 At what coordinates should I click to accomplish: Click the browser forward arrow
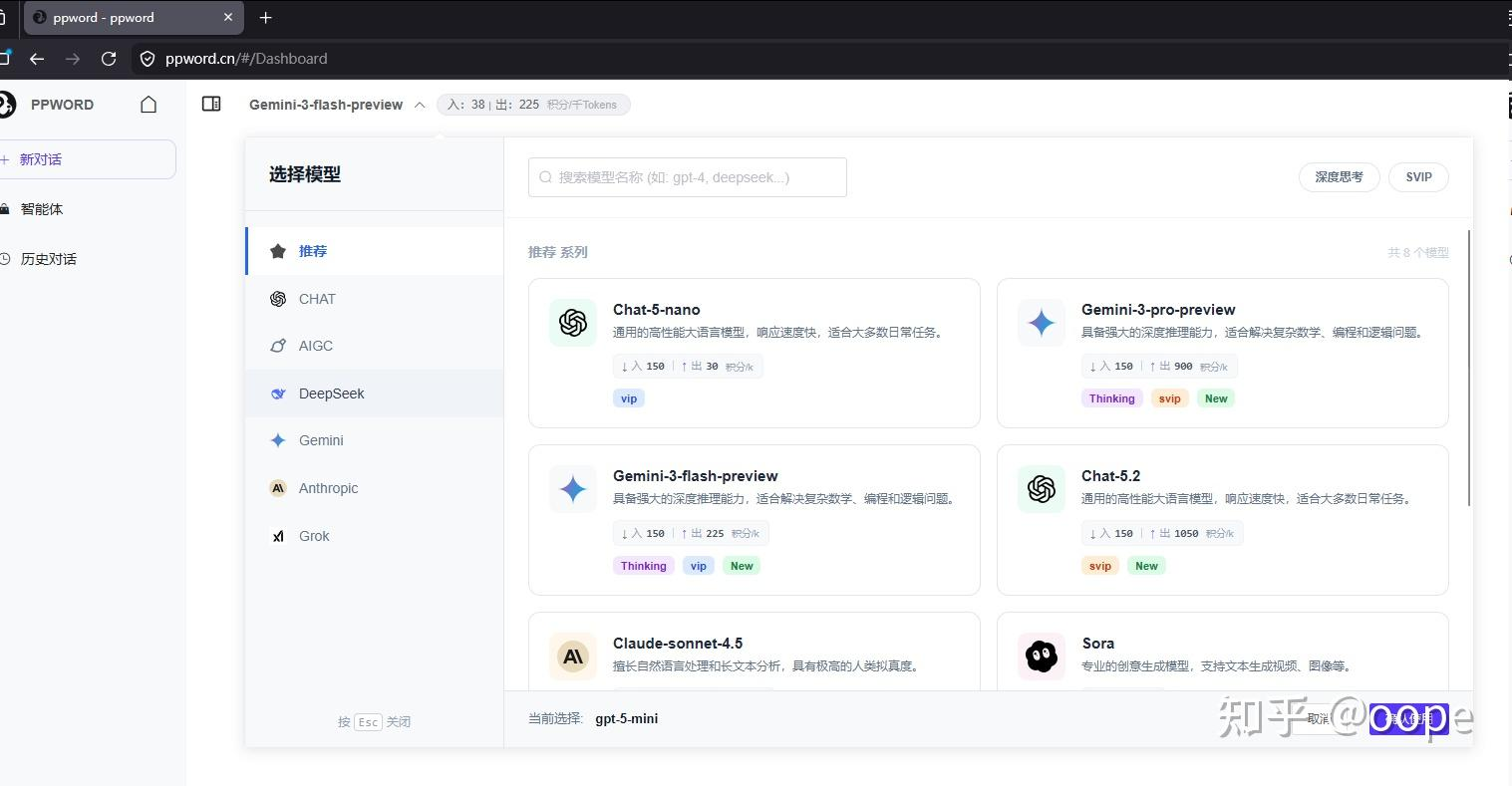(73, 59)
